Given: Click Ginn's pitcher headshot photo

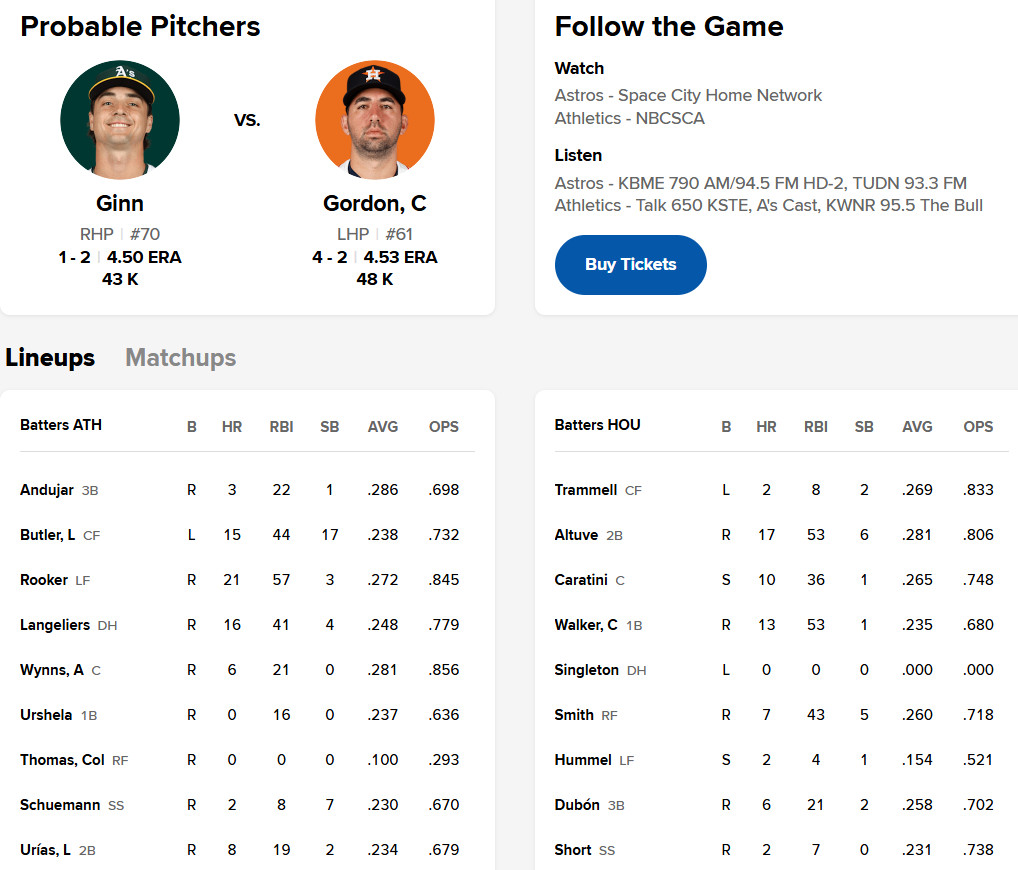Looking at the screenshot, I should point(120,119).
